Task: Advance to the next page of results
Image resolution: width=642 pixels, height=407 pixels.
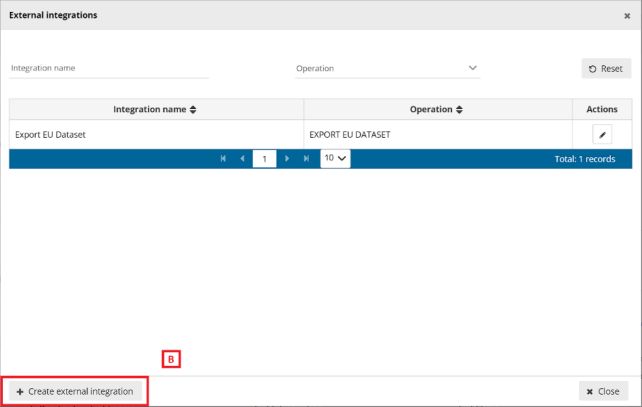Action: point(287,159)
